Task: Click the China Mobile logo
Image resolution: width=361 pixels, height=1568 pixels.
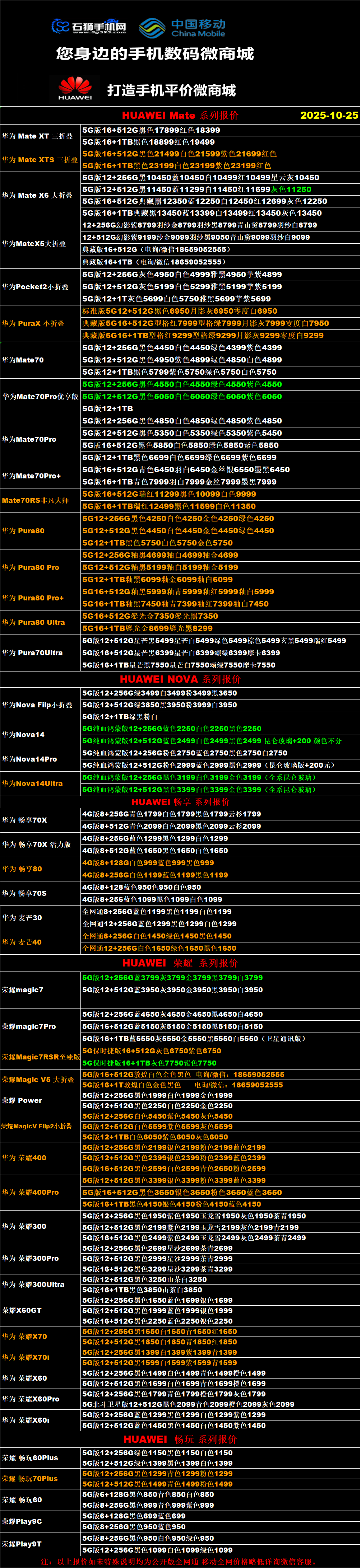Action: [182, 27]
